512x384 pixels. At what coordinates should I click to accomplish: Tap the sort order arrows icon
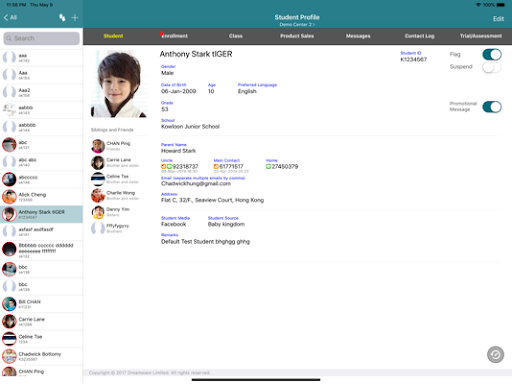click(62, 18)
